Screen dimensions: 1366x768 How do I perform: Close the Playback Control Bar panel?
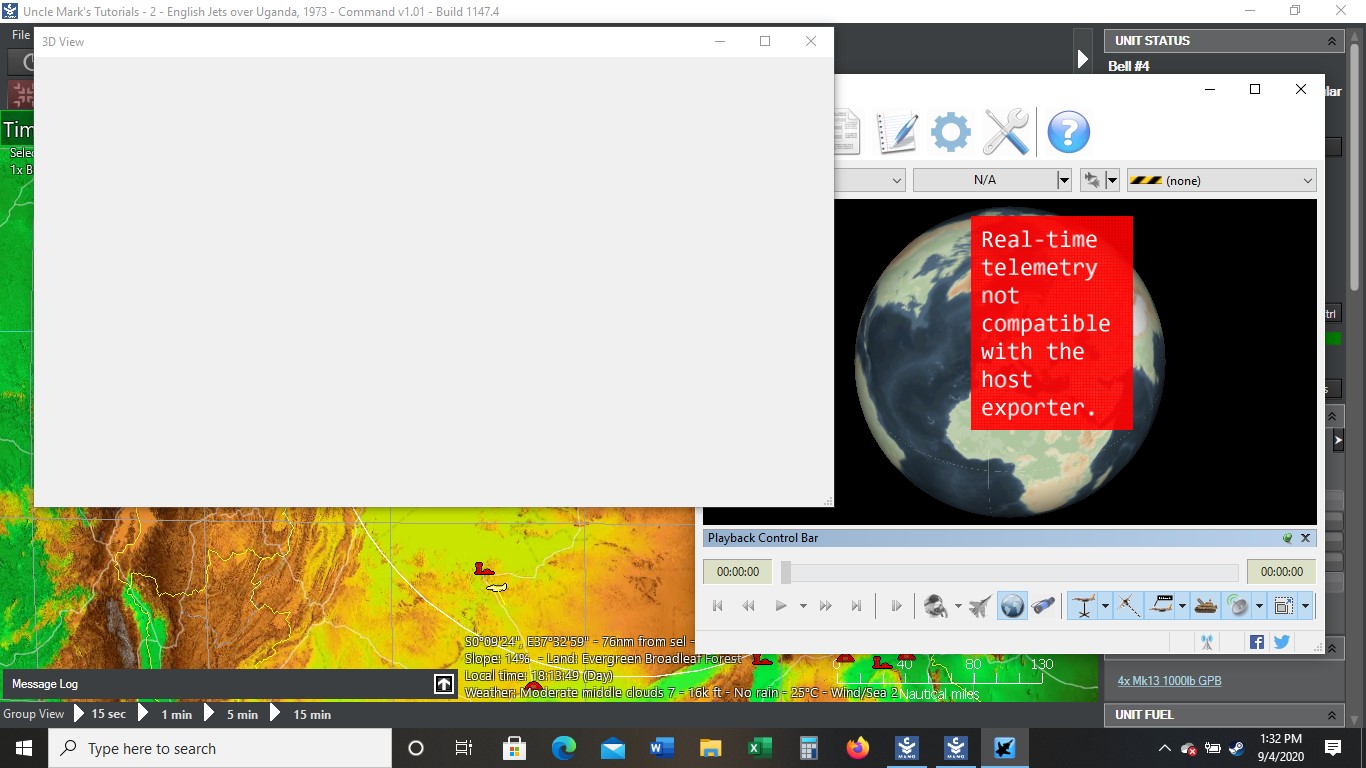(x=1305, y=538)
